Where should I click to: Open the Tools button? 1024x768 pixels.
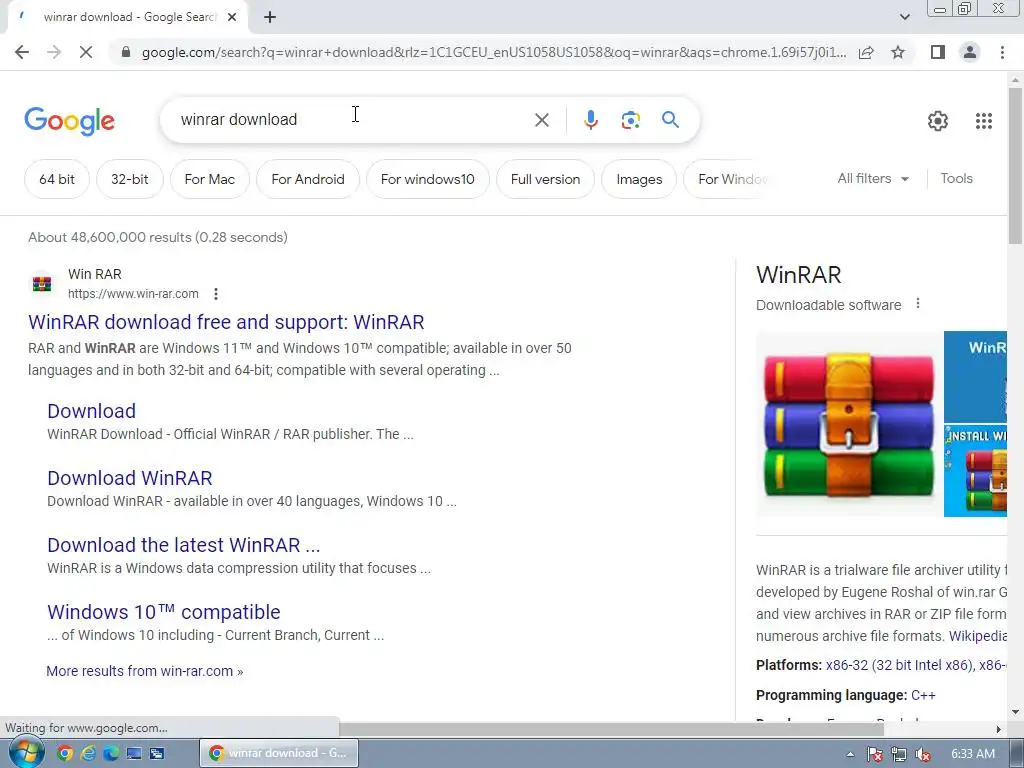pos(956,178)
